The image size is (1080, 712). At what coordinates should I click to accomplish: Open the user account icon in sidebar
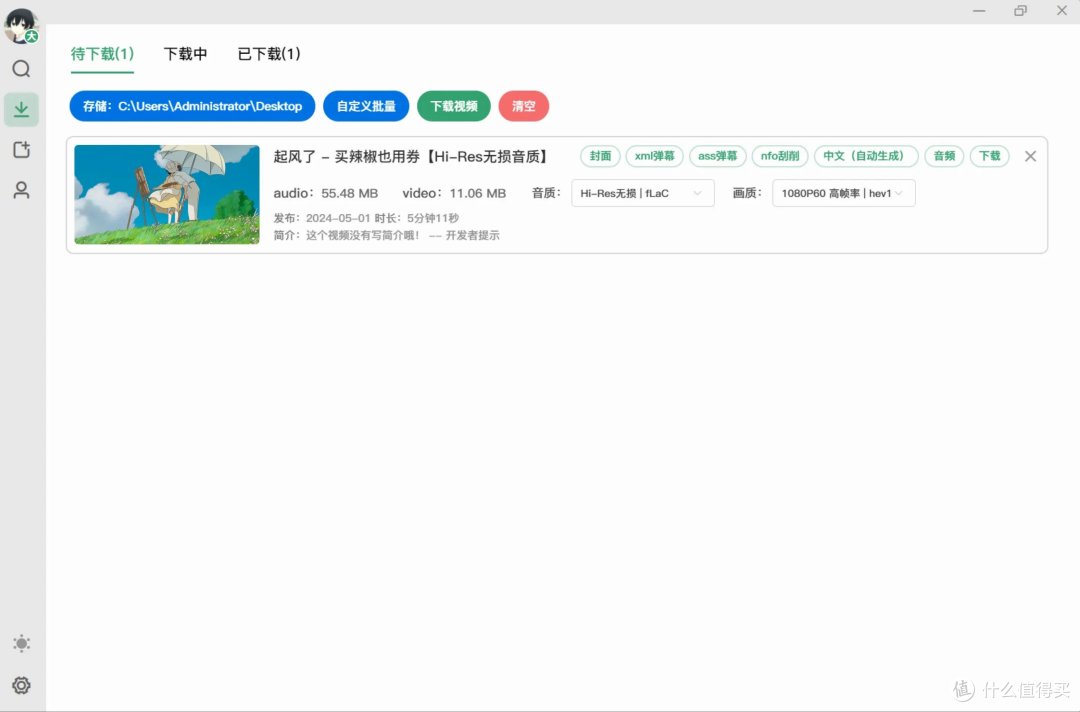21,189
